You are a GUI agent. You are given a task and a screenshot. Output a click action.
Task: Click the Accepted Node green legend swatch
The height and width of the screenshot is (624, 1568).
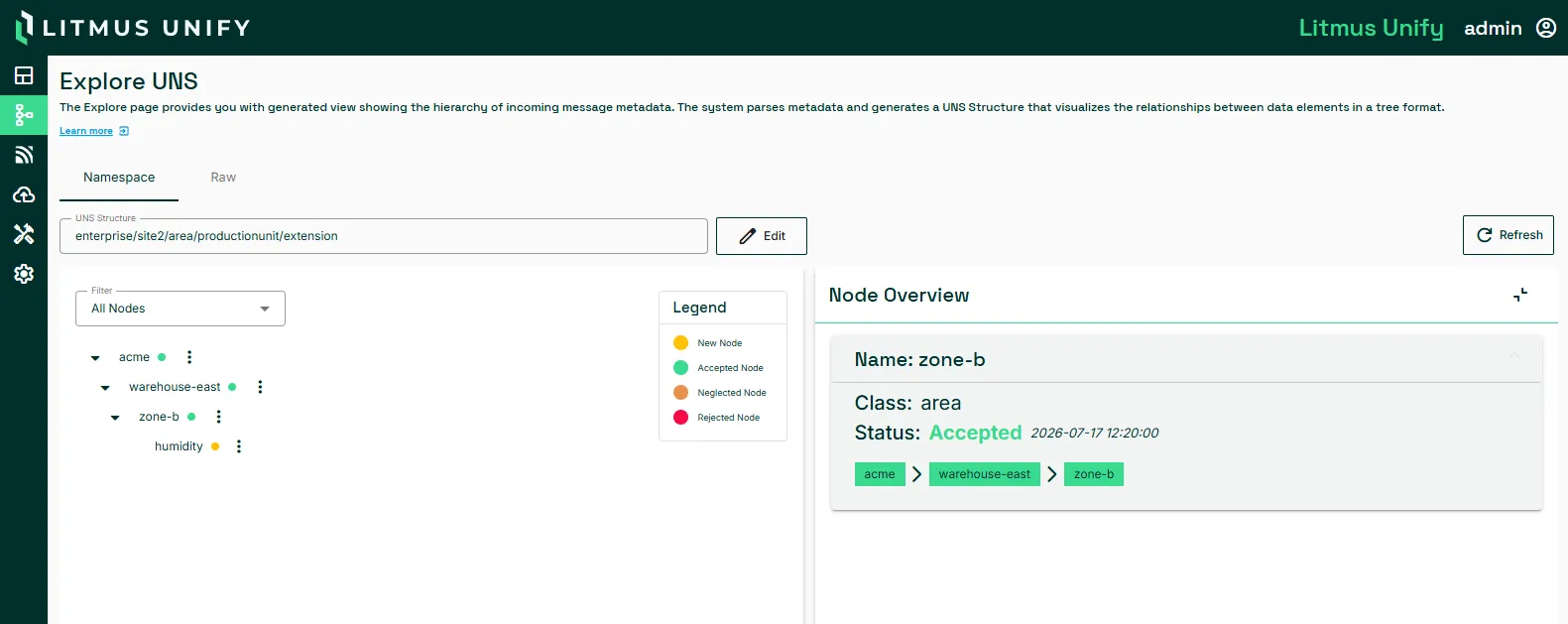[x=680, y=368]
